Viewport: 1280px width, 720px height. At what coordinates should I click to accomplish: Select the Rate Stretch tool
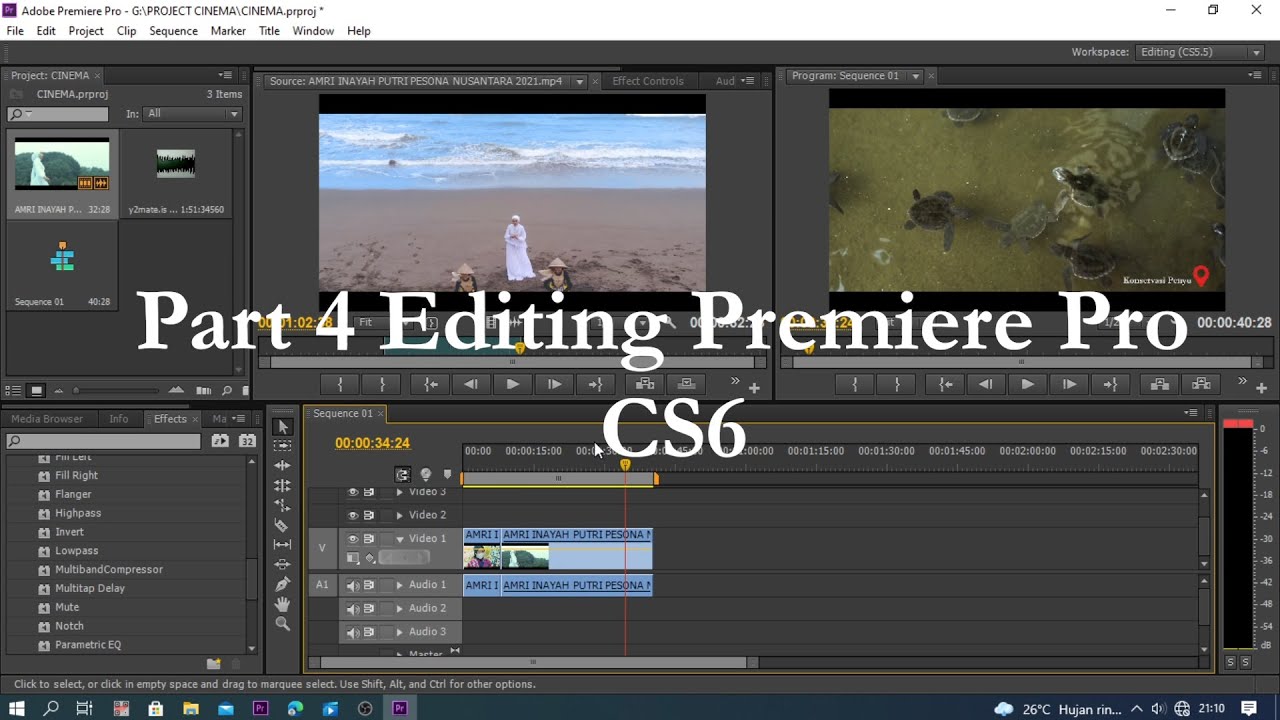(x=282, y=505)
